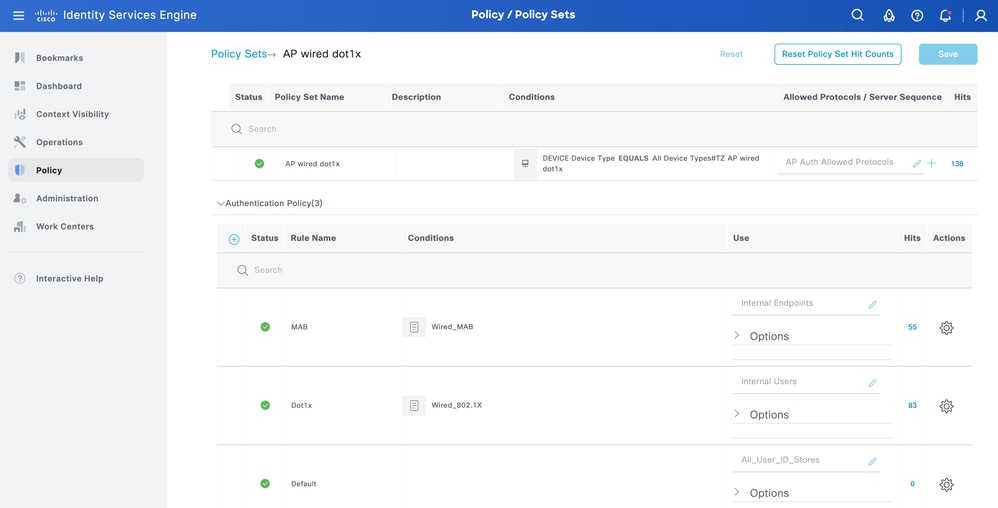Click the Wired_MAB condition icon
This screenshot has width=998, height=508.
(414, 327)
